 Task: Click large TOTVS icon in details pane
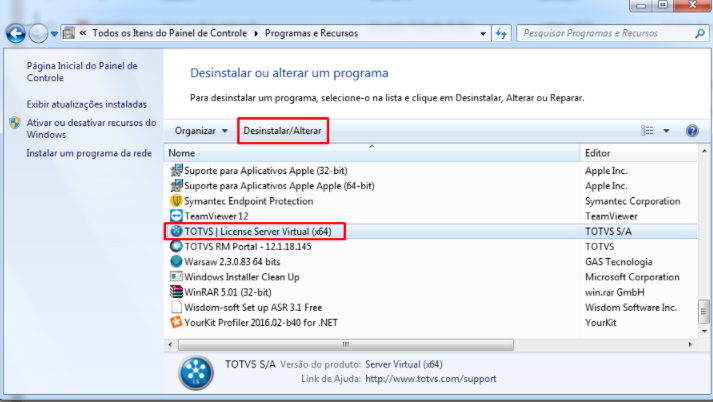click(x=196, y=372)
